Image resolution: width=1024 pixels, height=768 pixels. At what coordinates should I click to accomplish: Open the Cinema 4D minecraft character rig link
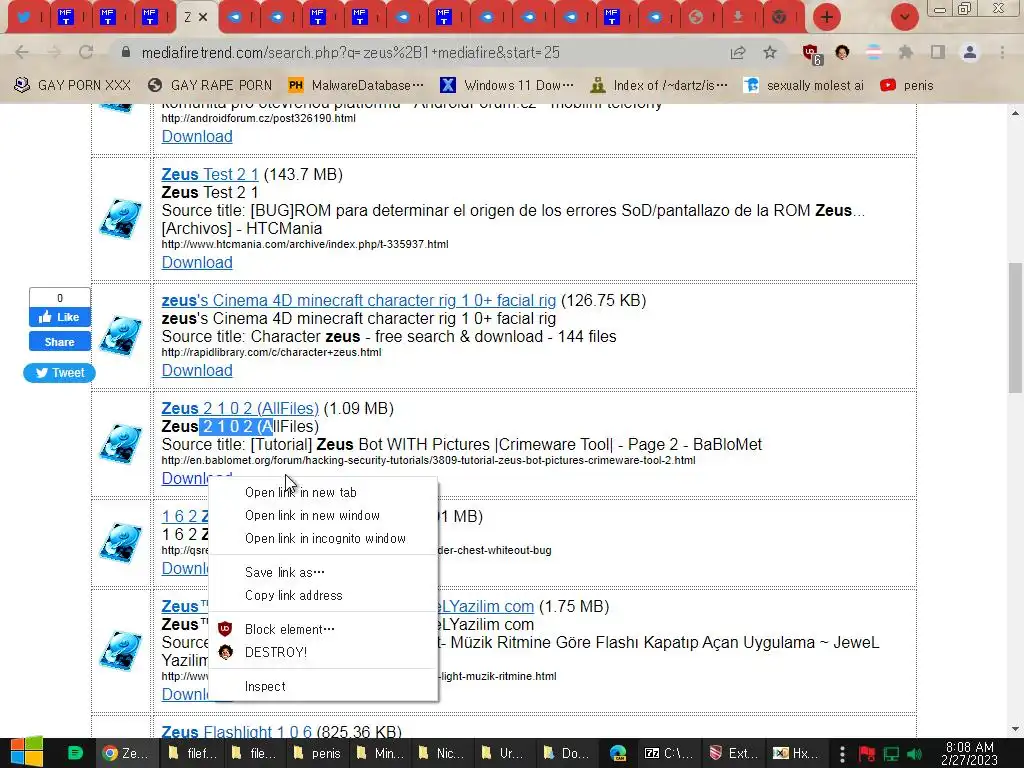click(x=359, y=300)
